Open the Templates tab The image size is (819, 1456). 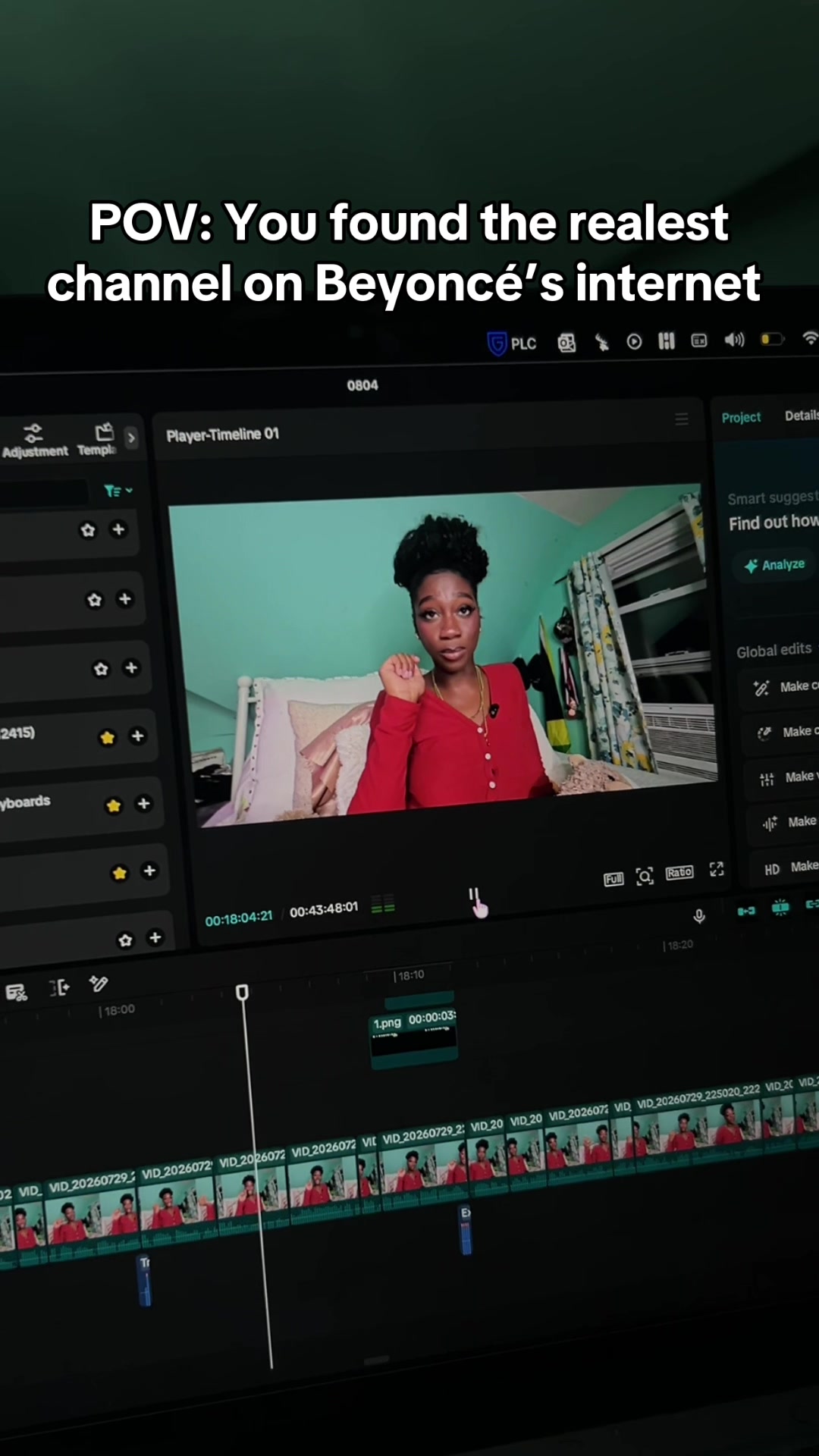coord(97,440)
